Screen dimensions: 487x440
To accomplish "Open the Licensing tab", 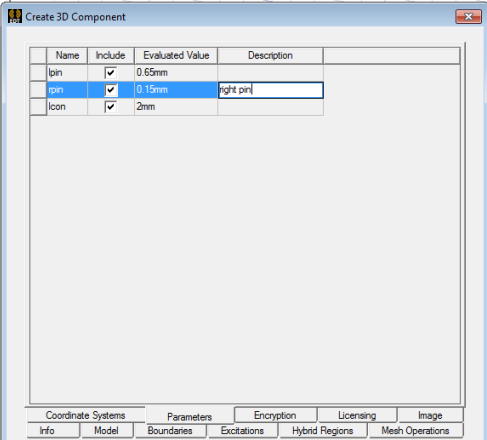I will (357, 415).
